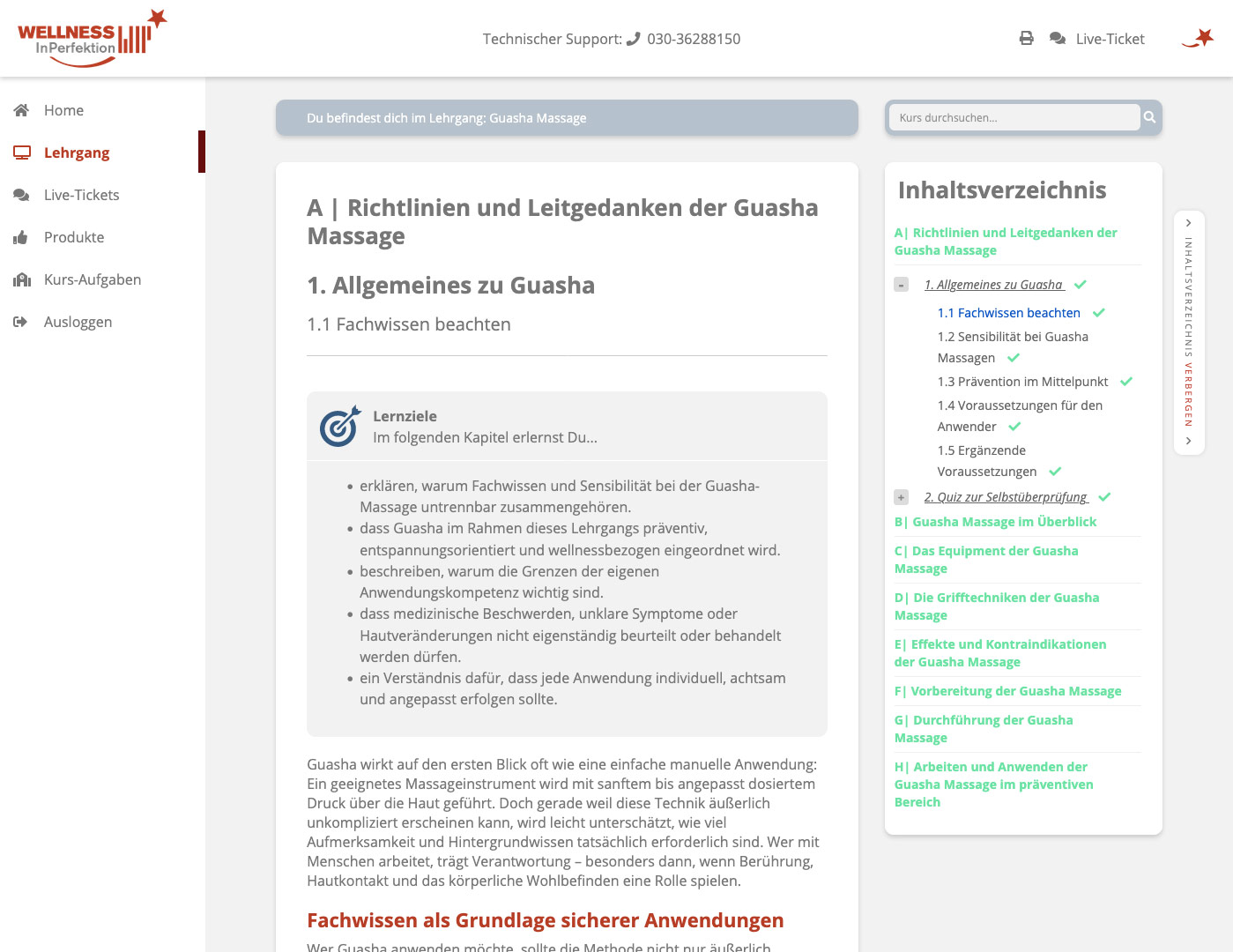
Task: Click the phone icon beside Technischer Support
Action: pos(633,39)
